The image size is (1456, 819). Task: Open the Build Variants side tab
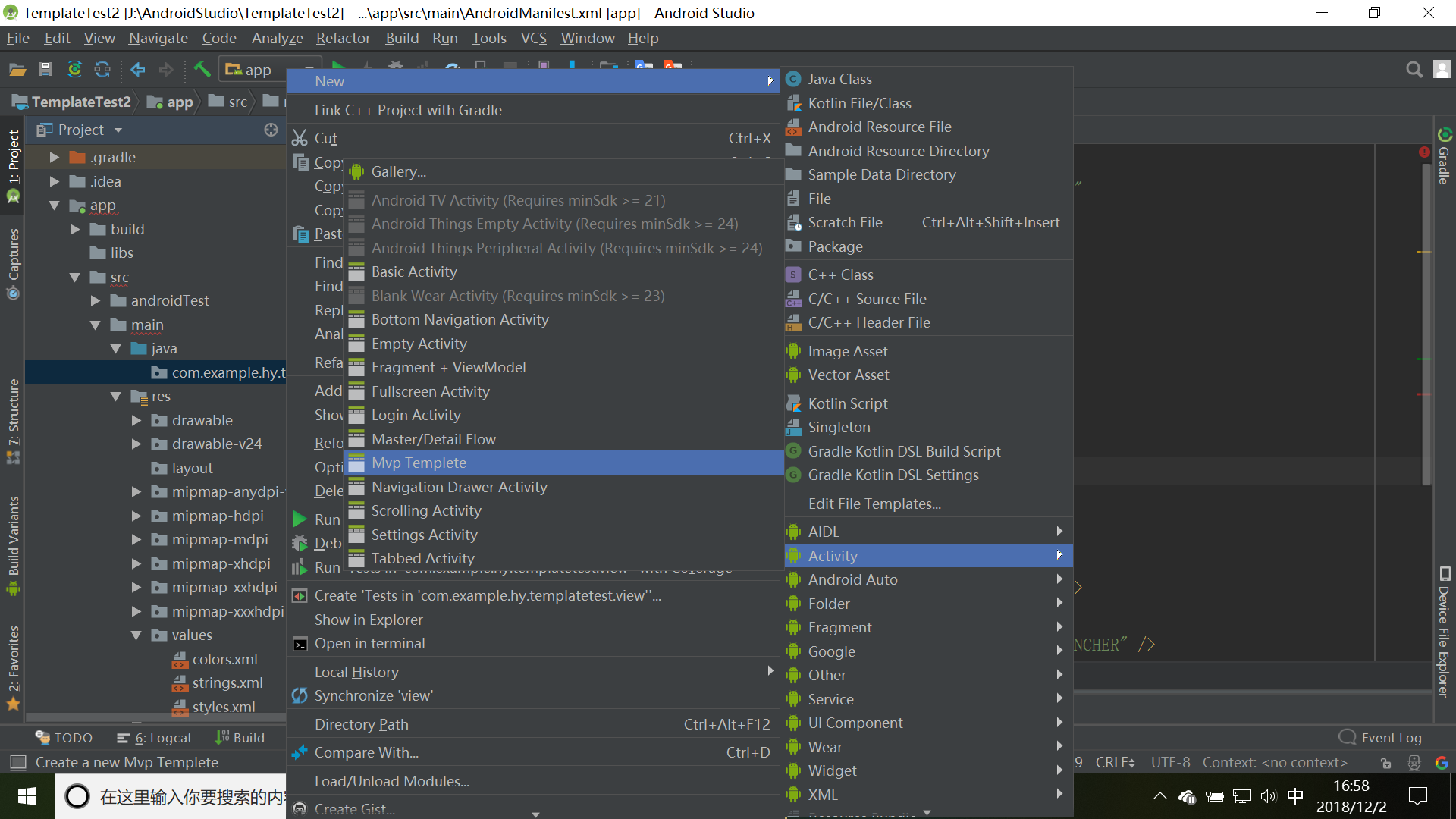point(13,545)
